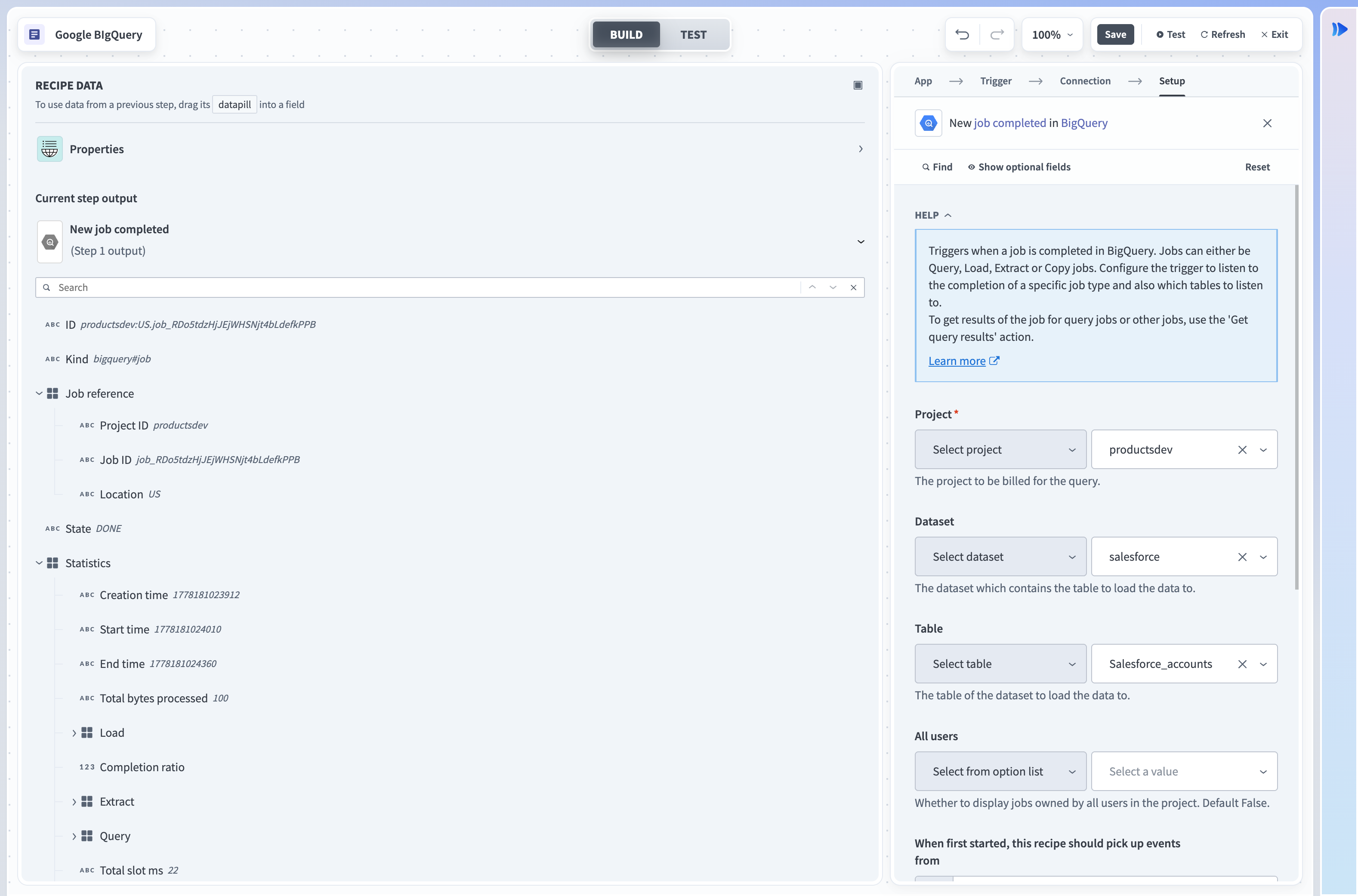
Task: Exit the recipe editor
Action: point(1275,34)
